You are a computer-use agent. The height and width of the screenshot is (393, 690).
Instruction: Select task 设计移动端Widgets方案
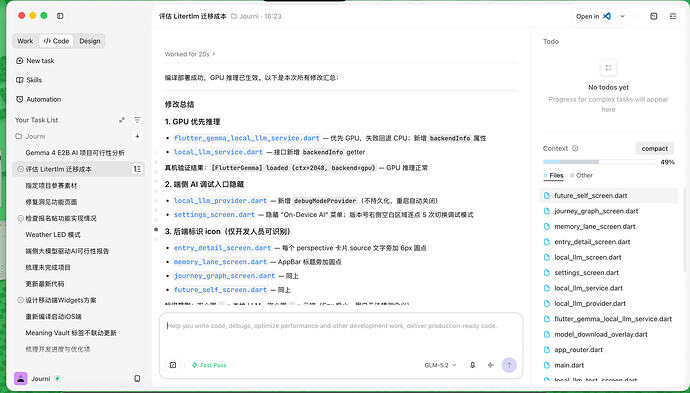pos(61,300)
